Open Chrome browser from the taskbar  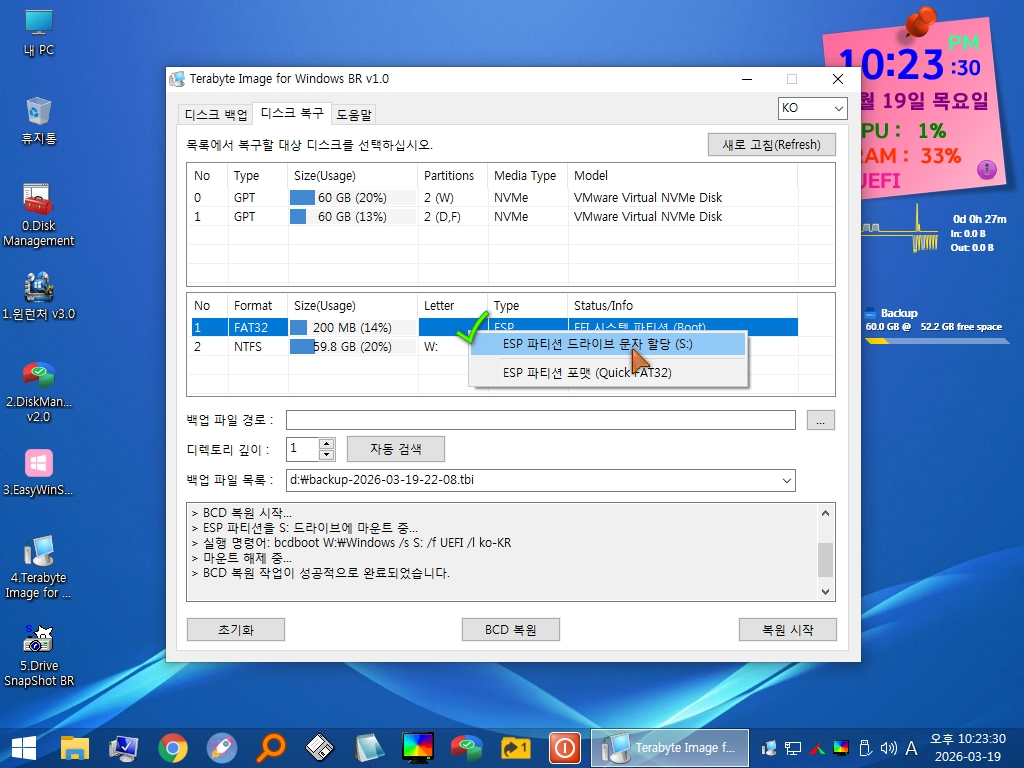point(172,748)
